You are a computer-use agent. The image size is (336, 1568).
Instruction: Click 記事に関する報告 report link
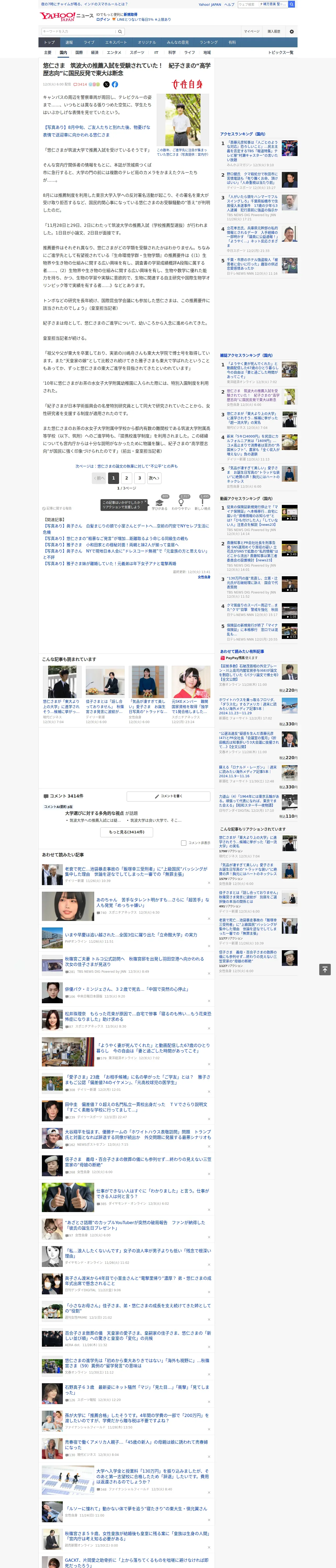pos(57,508)
